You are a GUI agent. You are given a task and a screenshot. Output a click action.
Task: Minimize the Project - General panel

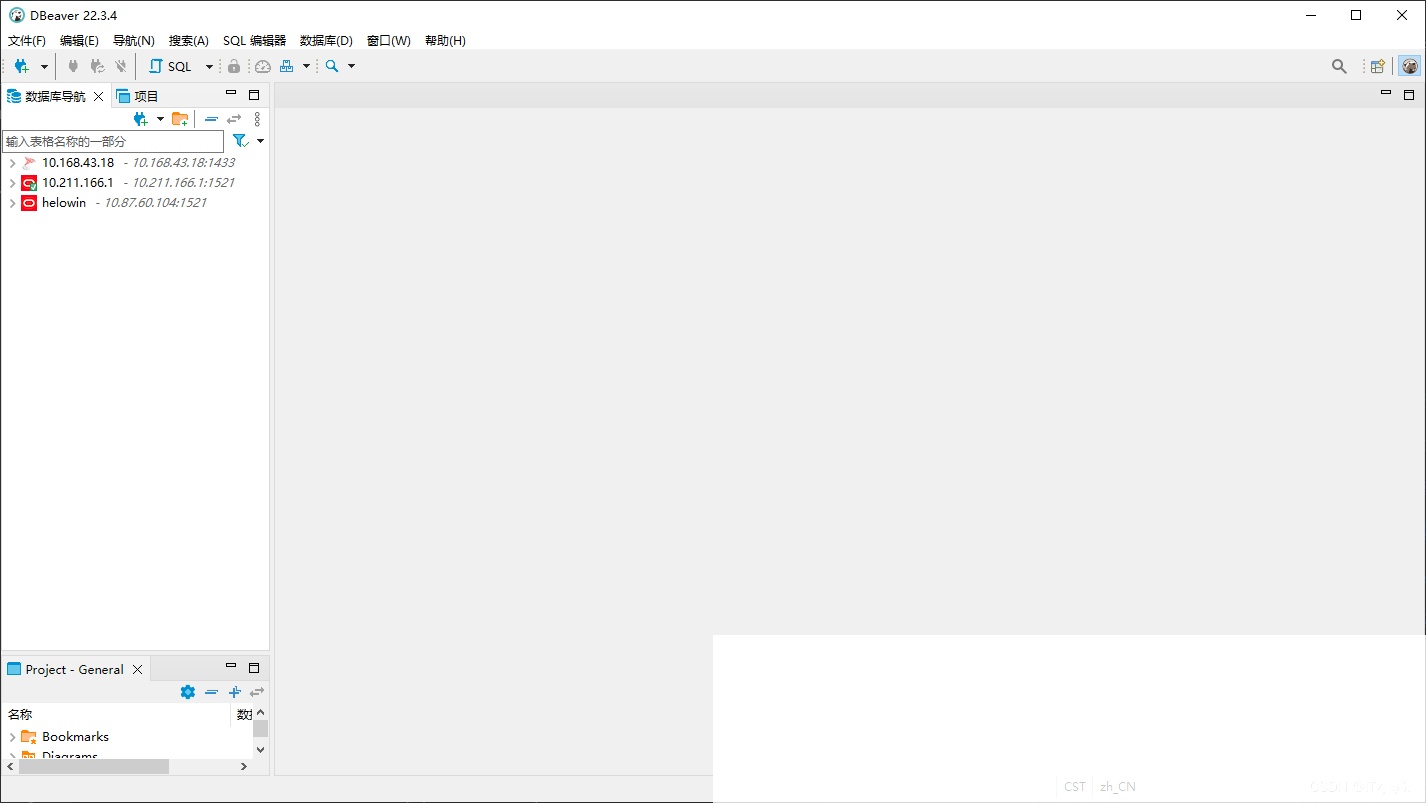[231, 667]
